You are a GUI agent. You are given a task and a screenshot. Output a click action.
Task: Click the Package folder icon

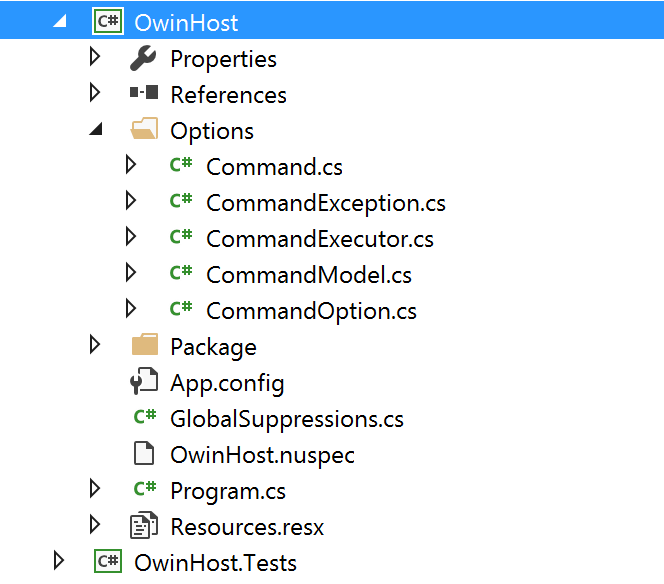click(145, 344)
